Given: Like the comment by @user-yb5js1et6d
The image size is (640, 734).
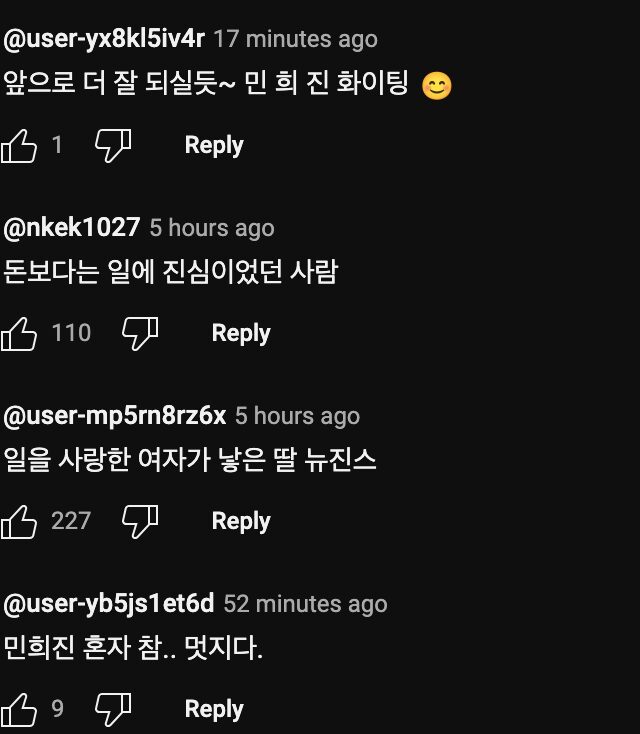Looking at the screenshot, I should (19, 710).
